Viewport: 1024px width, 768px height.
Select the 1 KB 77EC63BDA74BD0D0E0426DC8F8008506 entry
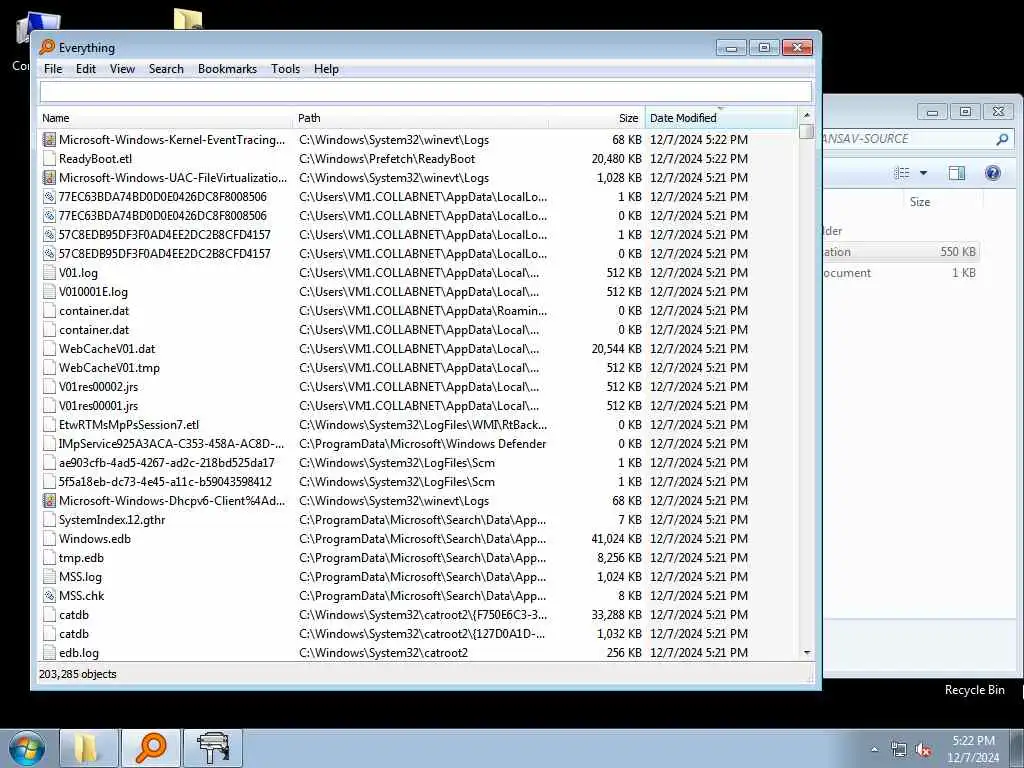pos(163,197)
